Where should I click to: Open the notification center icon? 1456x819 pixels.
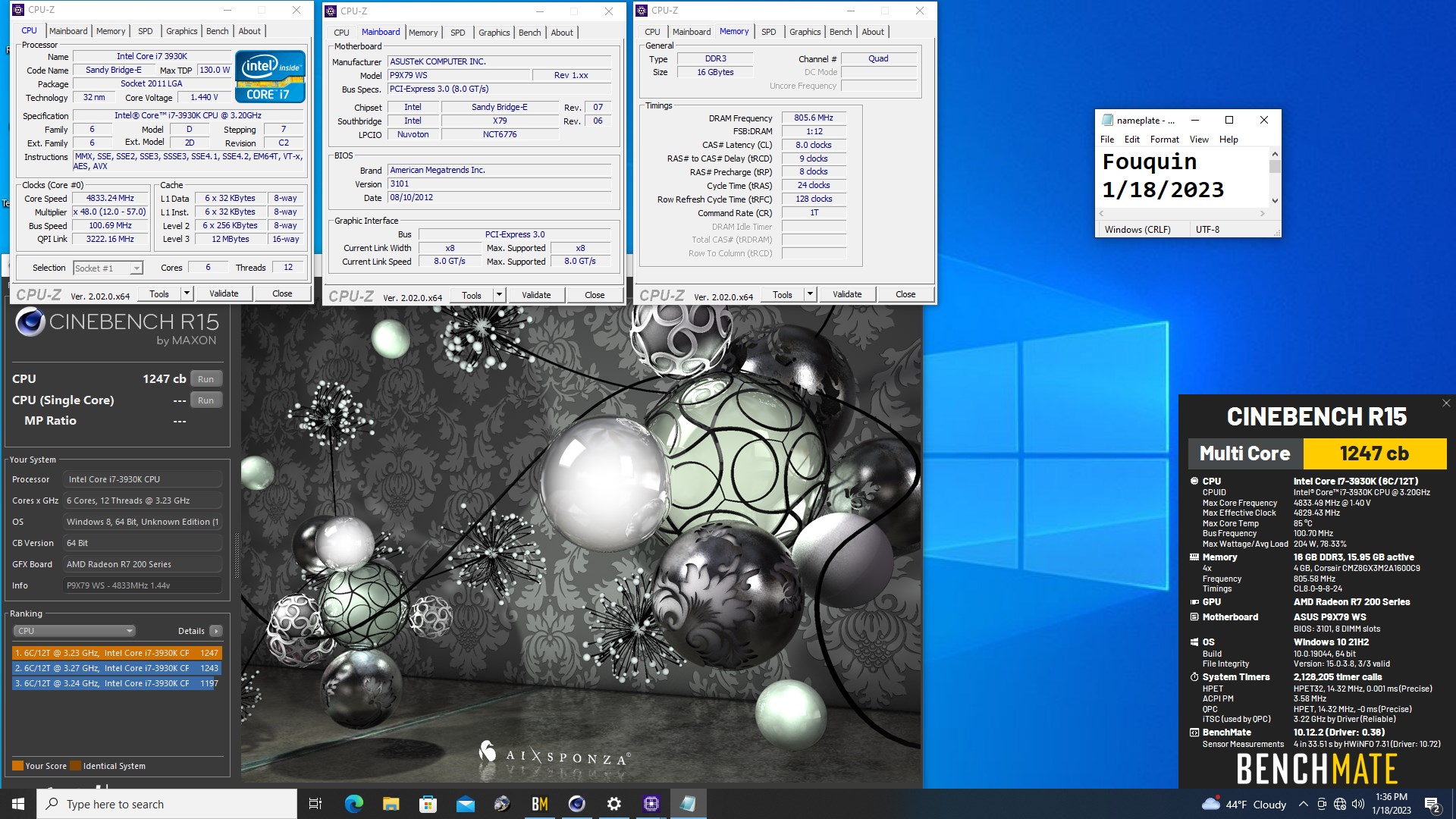1432,804
